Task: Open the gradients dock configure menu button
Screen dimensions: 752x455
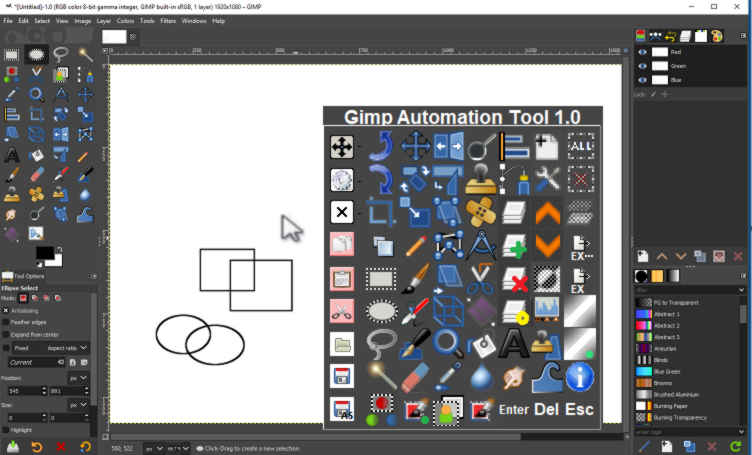Action: pyautogui.click(x=743, y=276)
